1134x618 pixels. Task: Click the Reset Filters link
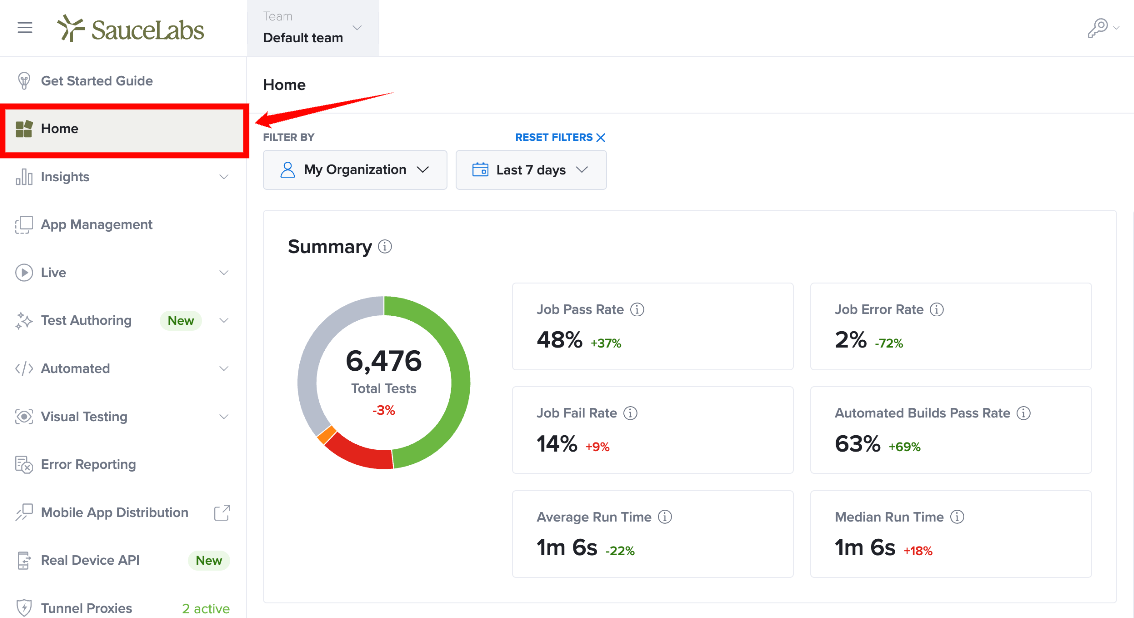[560, 137]
